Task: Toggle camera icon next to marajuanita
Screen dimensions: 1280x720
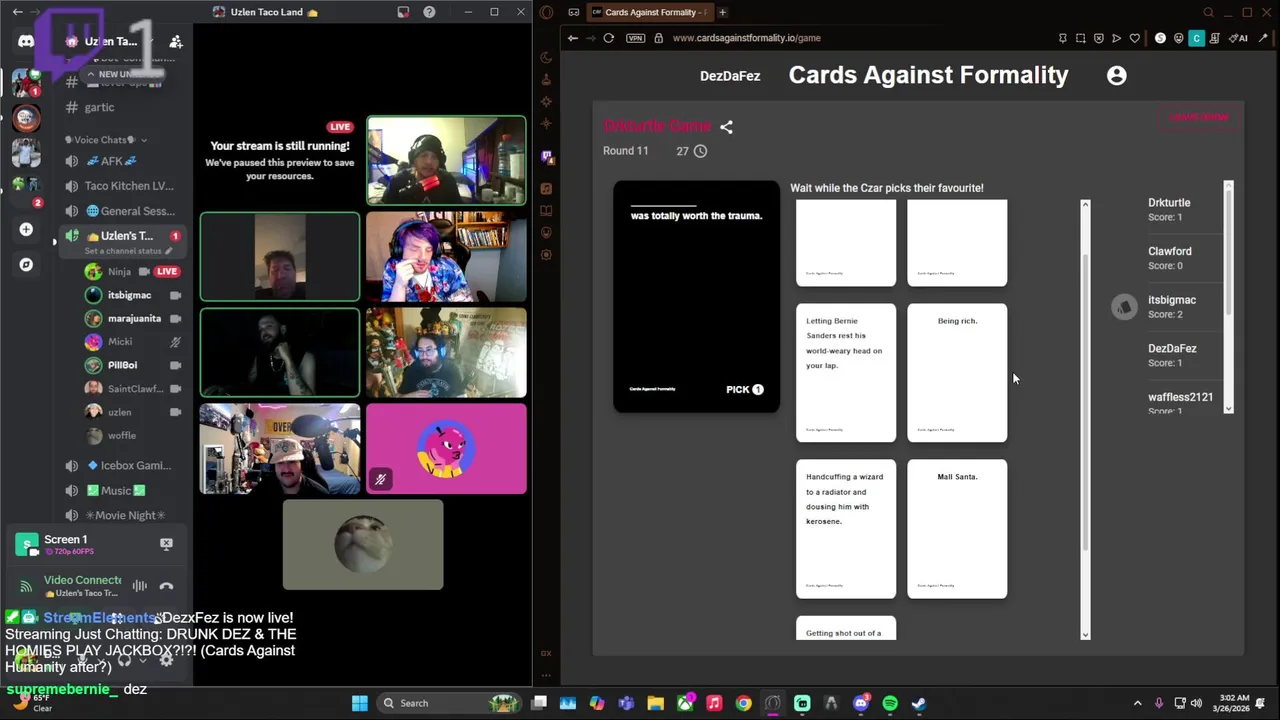Action: 176,319
